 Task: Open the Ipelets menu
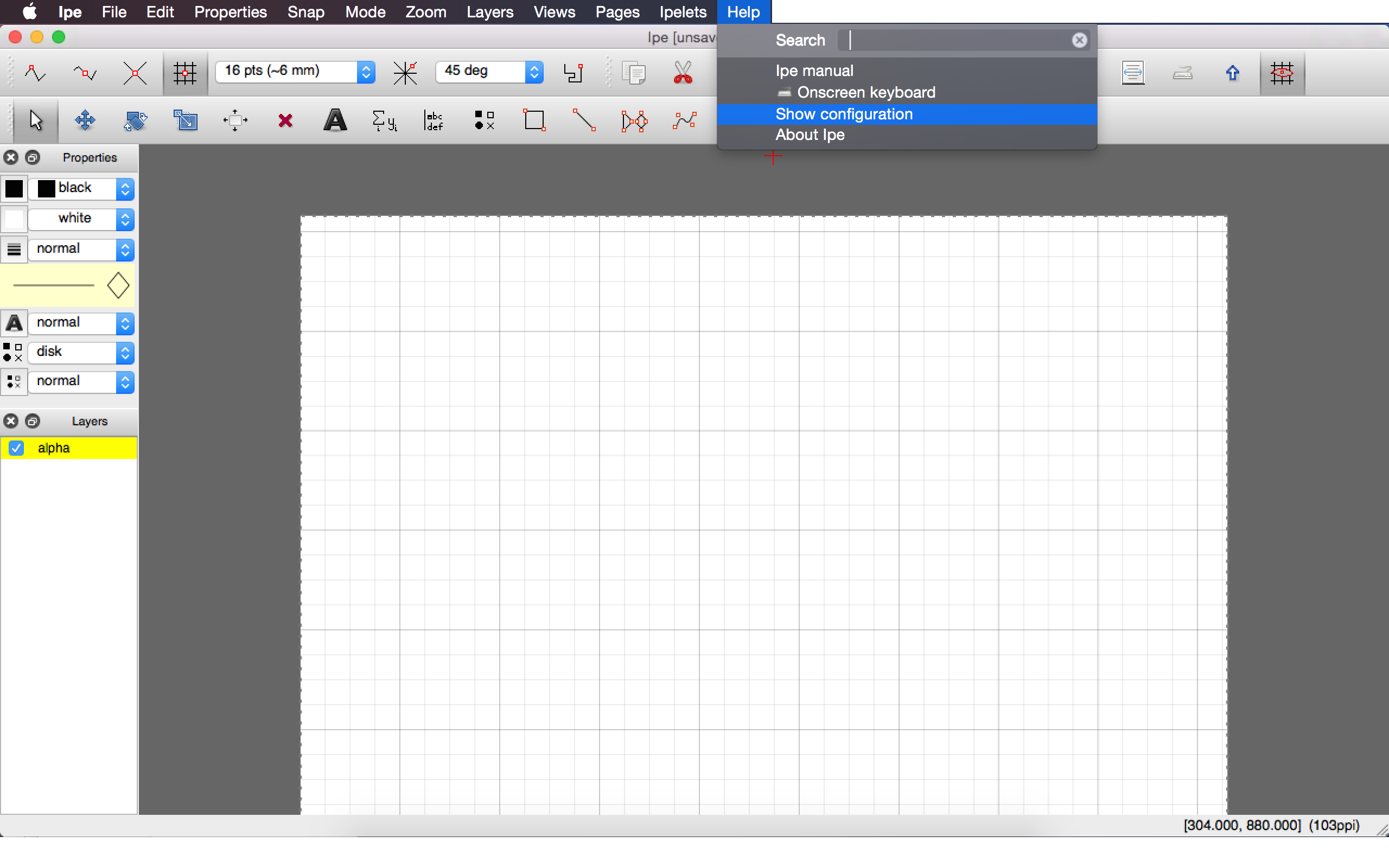683,11
